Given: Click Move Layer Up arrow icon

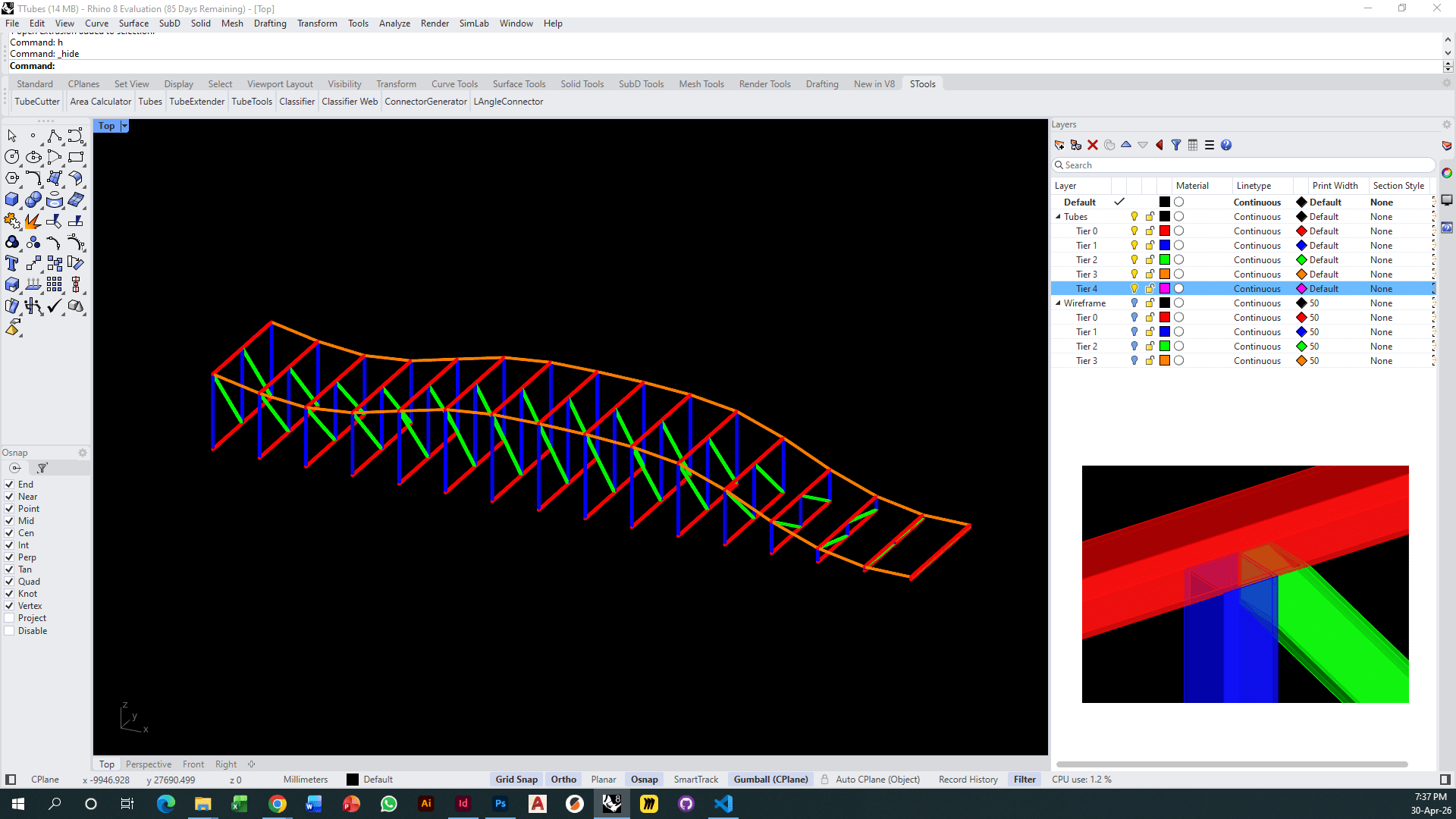Looking at the screenshot, I should point(1126,145).
